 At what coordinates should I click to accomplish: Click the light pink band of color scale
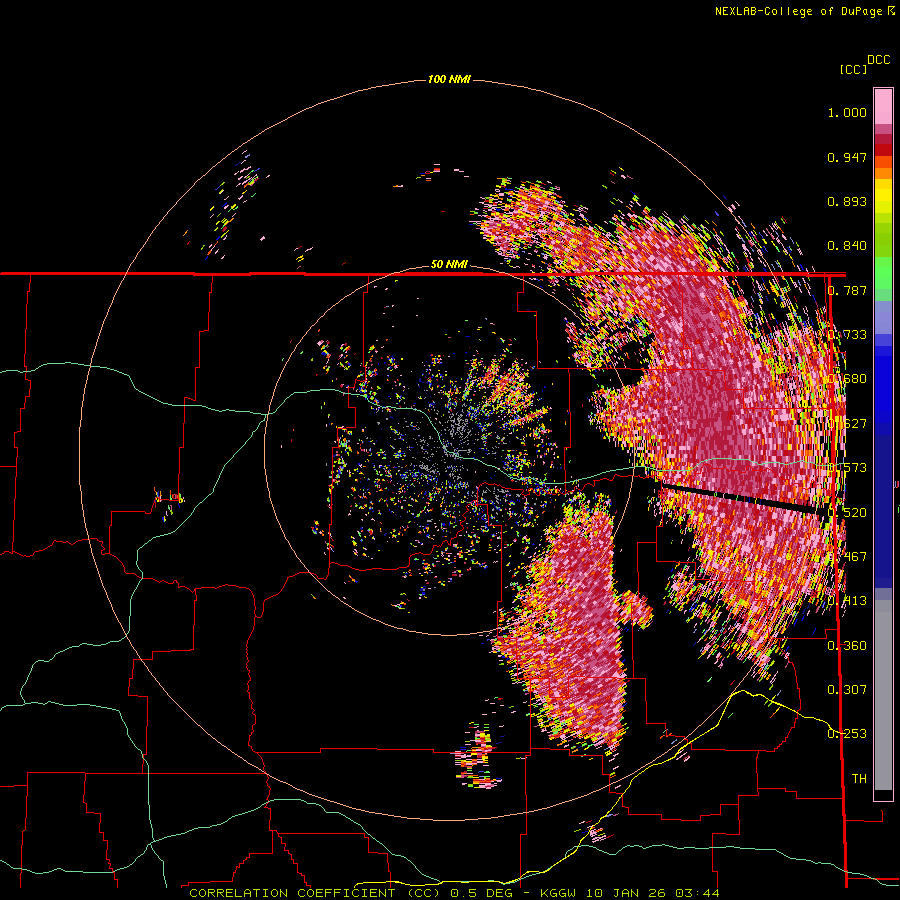[883, 107]
